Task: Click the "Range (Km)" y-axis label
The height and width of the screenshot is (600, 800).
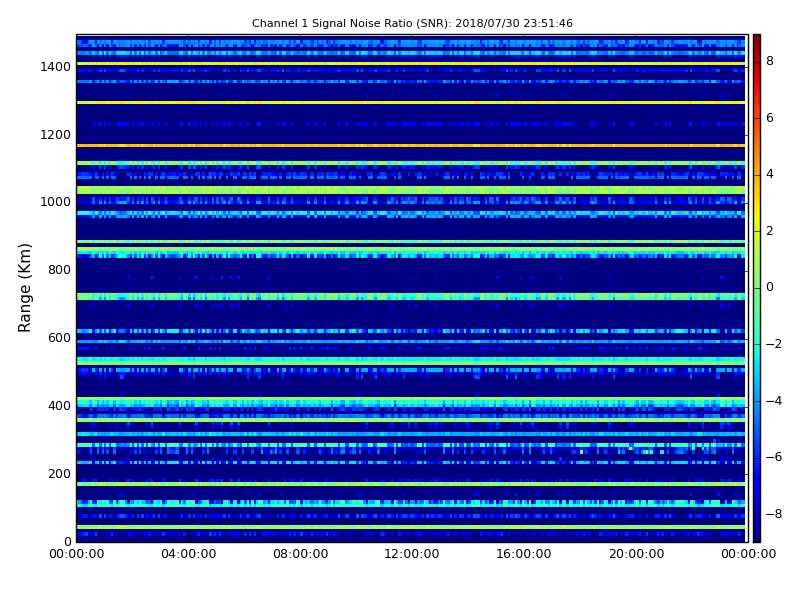Action: click(x=24, y=288)
